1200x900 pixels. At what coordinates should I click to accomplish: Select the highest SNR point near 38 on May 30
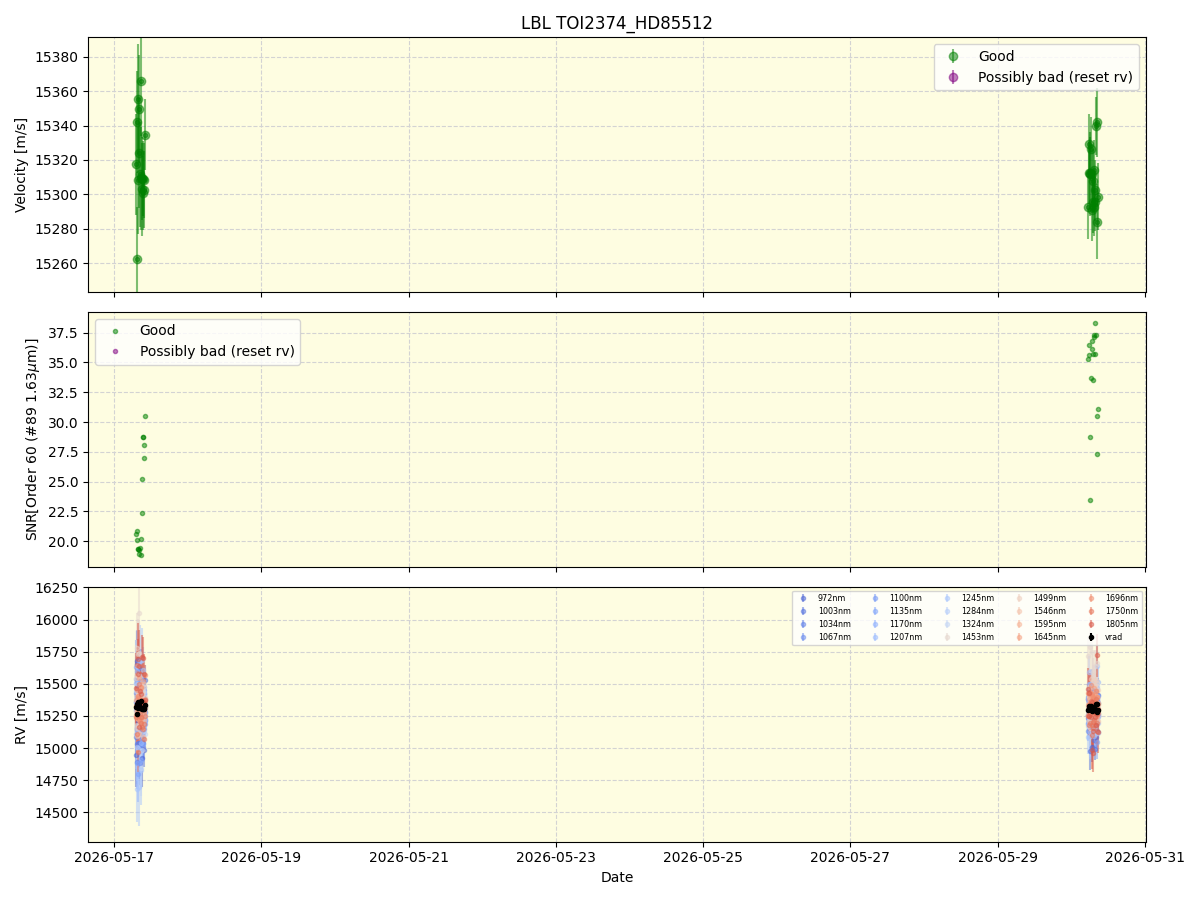pyautogui.click(x=1095, y=323)
